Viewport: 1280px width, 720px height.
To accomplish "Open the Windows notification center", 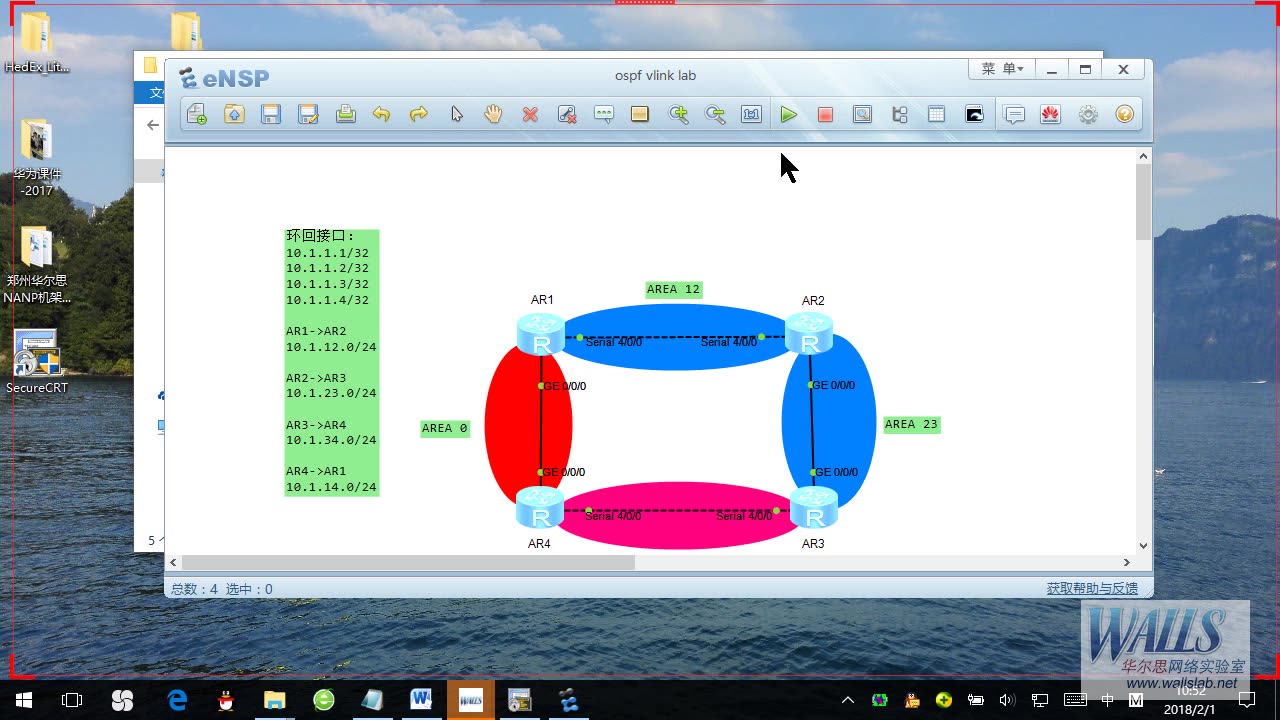I will point(1247,700).
